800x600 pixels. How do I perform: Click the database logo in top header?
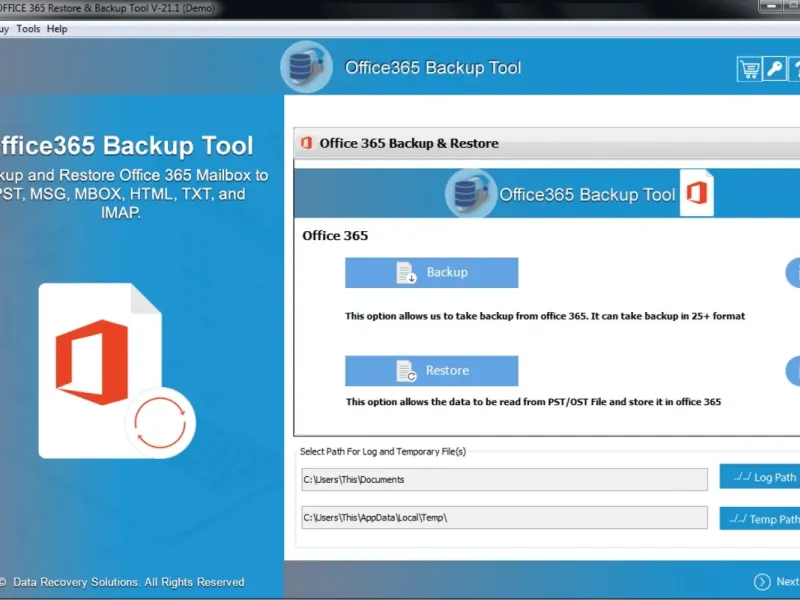pyautogui.click(x=306, y=67)
